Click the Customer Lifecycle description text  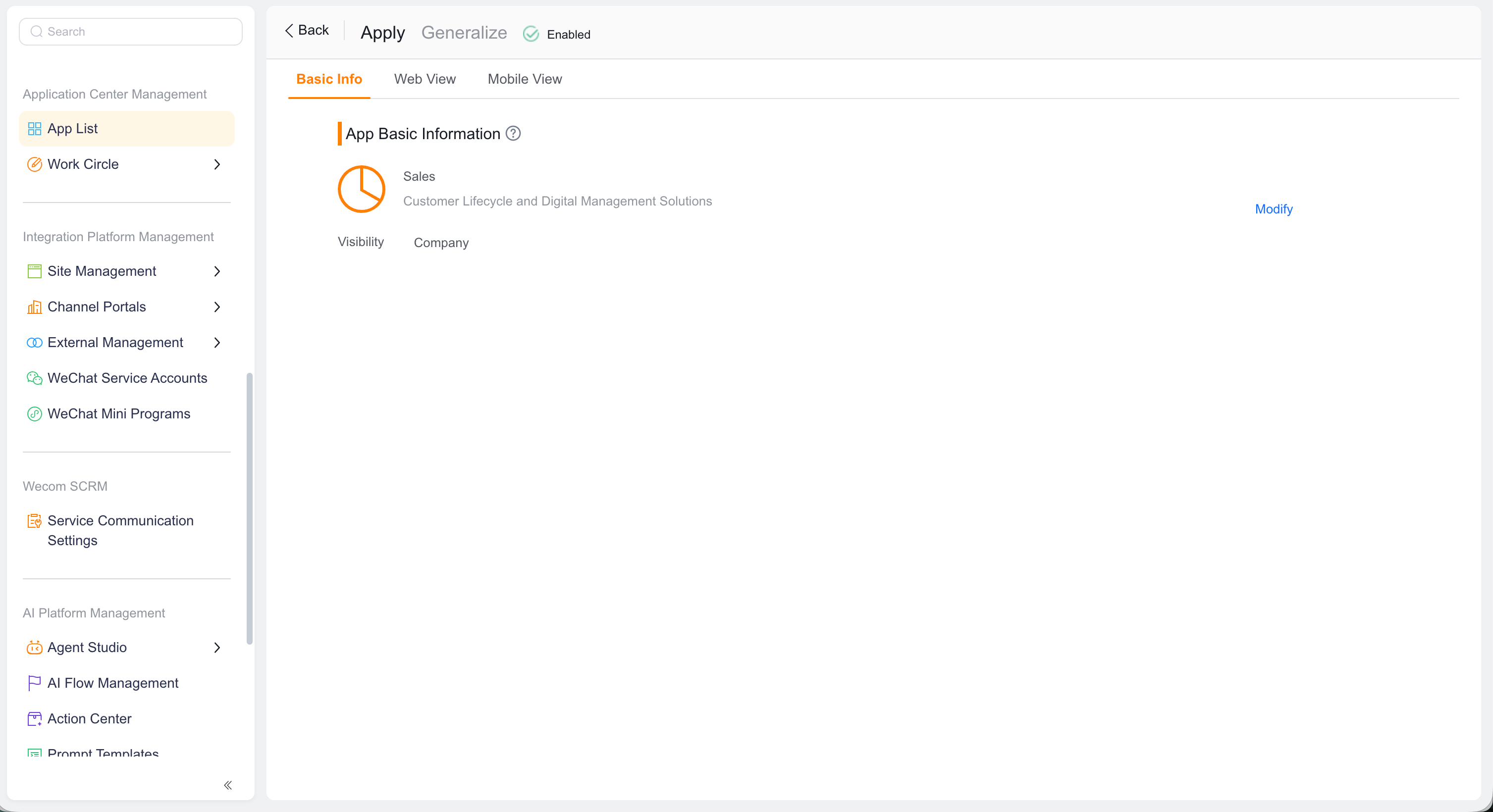(558, 201)
